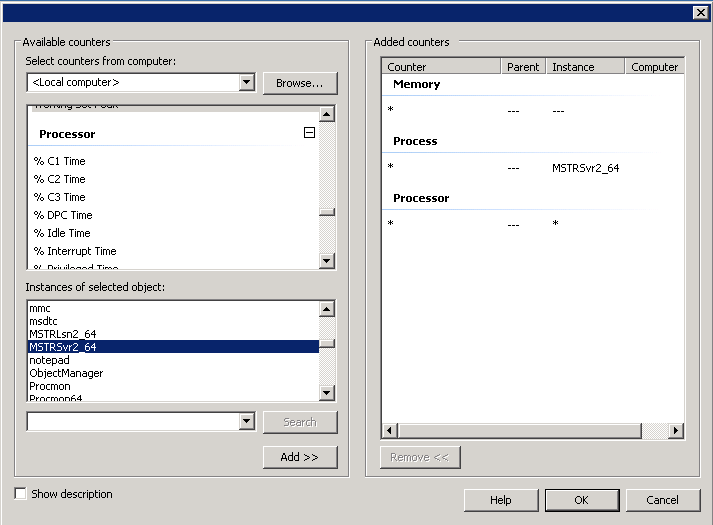Screen dimensions: 713x525
Task: Open the computer selection dropdown
Action: pos(247,82)
